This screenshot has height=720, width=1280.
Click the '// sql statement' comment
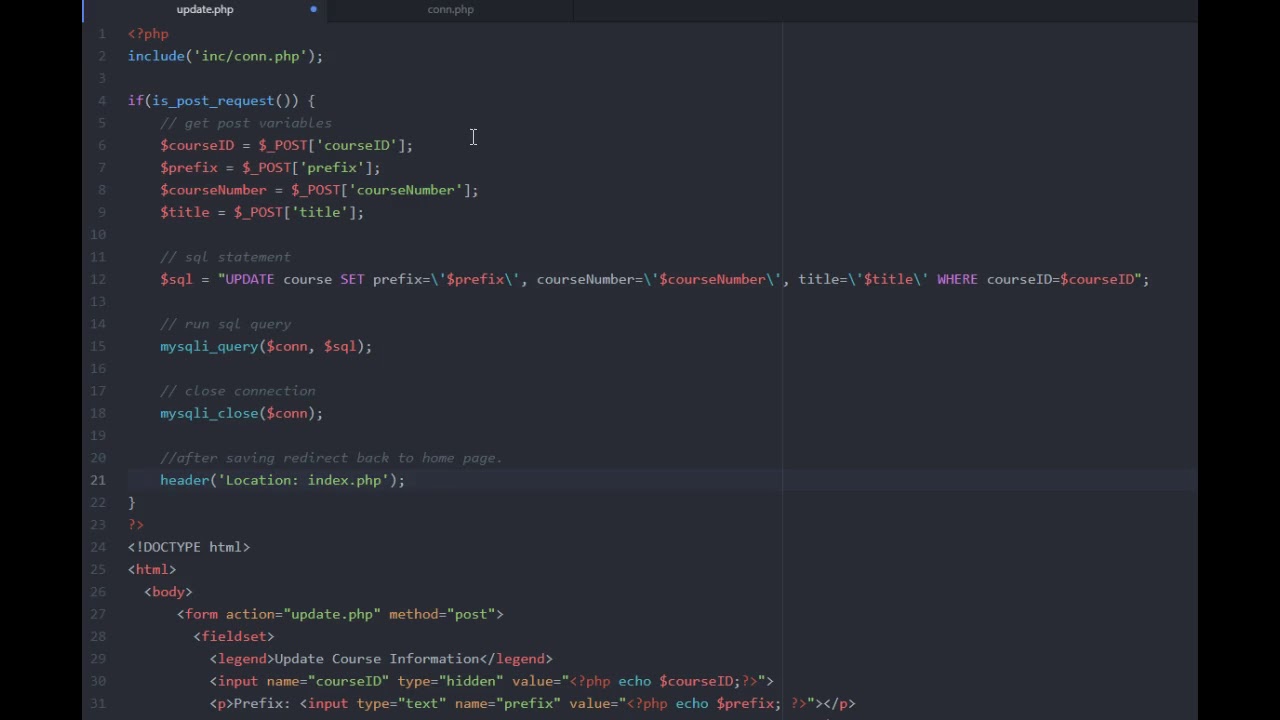(225, 257)
